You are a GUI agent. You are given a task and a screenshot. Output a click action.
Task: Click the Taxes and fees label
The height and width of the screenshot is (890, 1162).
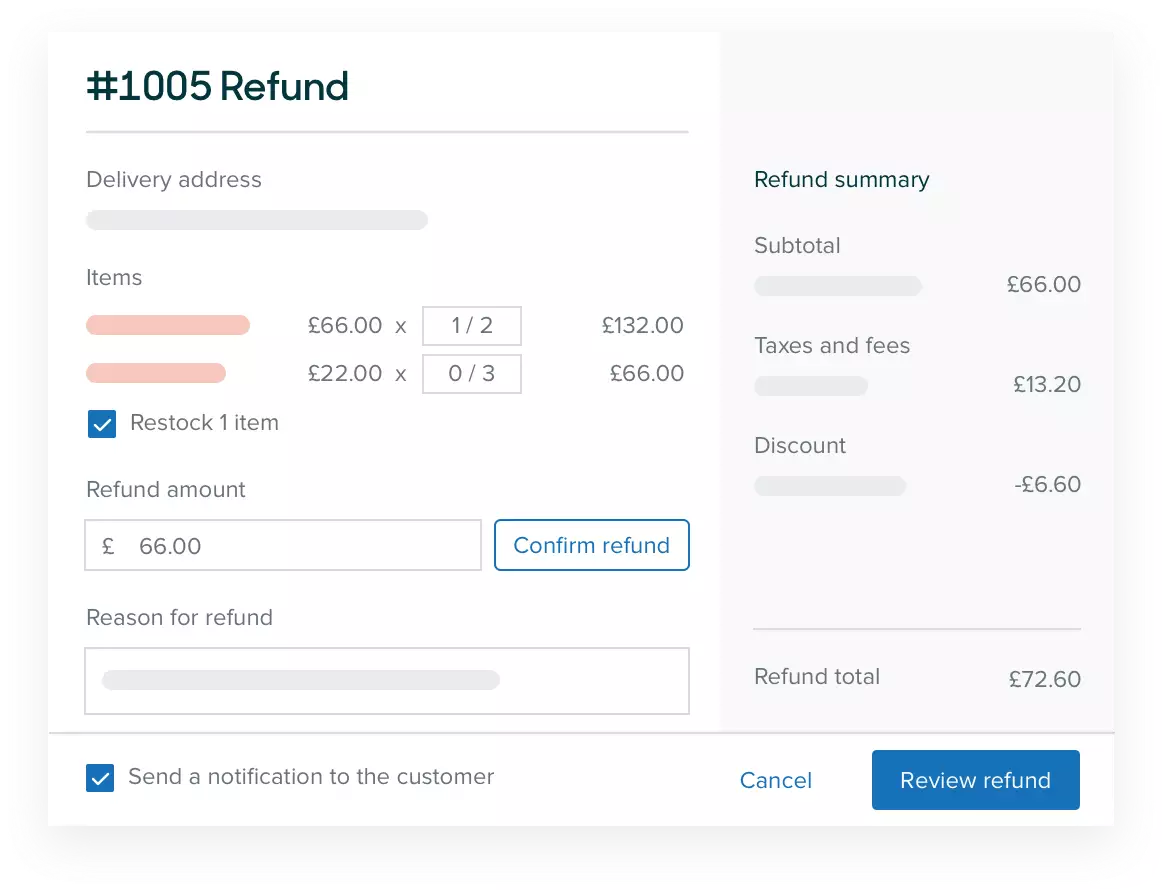coord(832,346)
